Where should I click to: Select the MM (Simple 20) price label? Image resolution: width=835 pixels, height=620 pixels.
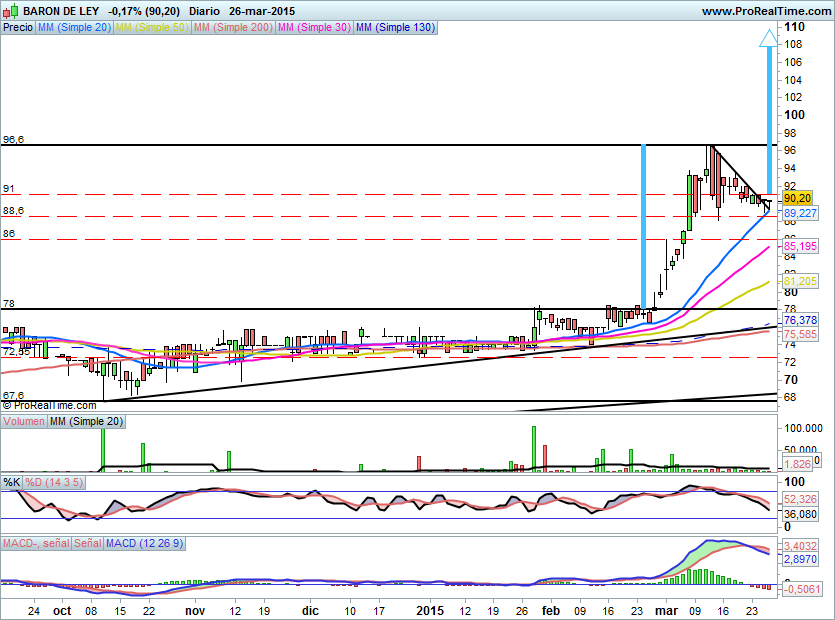click(x=74, y=27)
